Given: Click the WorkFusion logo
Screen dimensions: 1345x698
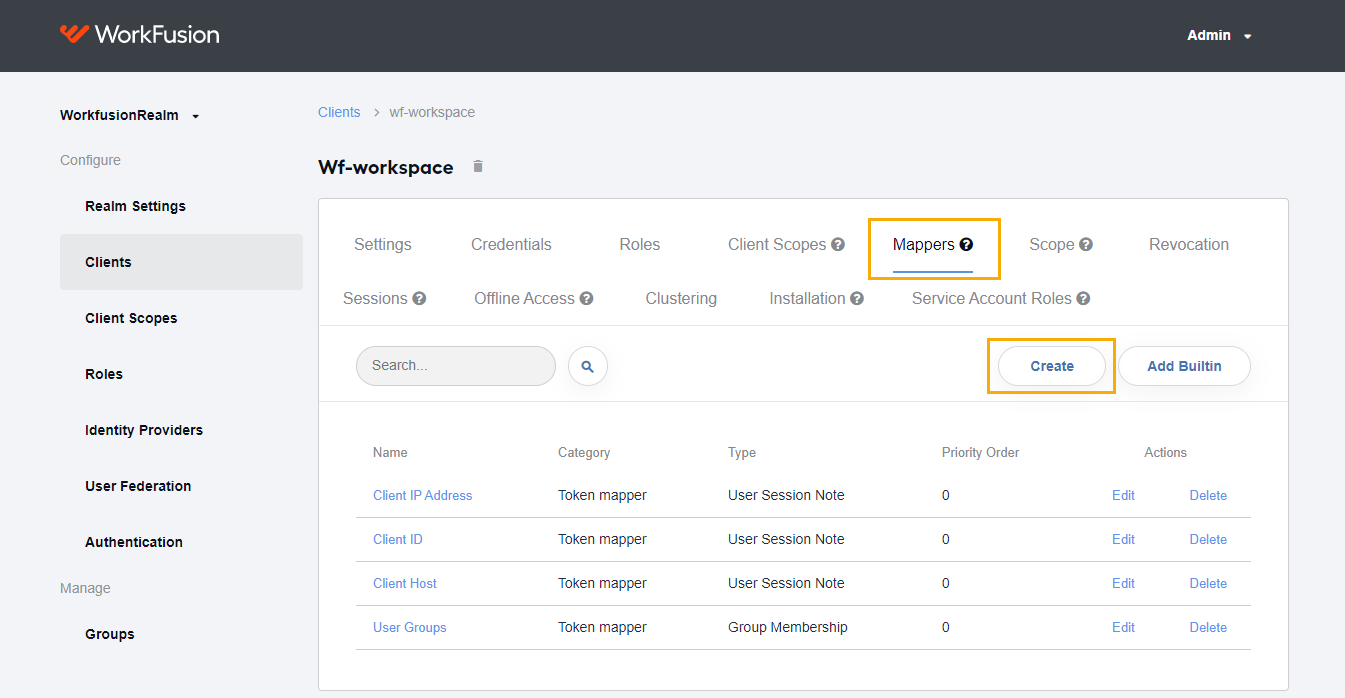Looking at the screenshot, I should pyautogui.click(x=139, y=34).
